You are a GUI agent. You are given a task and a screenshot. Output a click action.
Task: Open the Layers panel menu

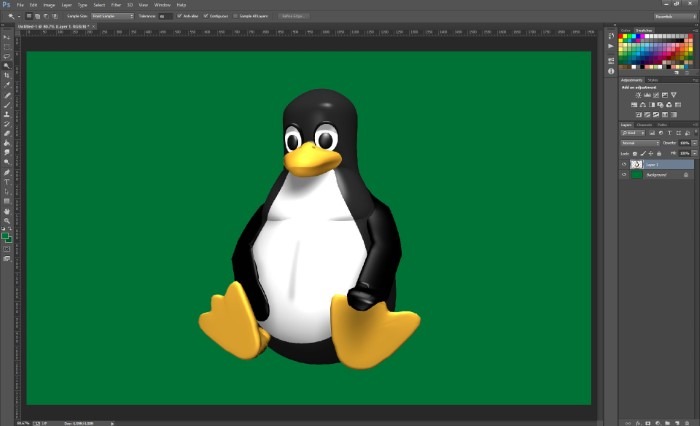[x=695, y=125]
